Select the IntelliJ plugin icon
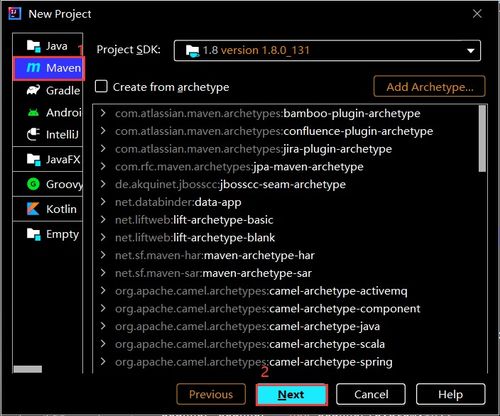The width and height of the screenshot is (500, 416). click(33, 134)
